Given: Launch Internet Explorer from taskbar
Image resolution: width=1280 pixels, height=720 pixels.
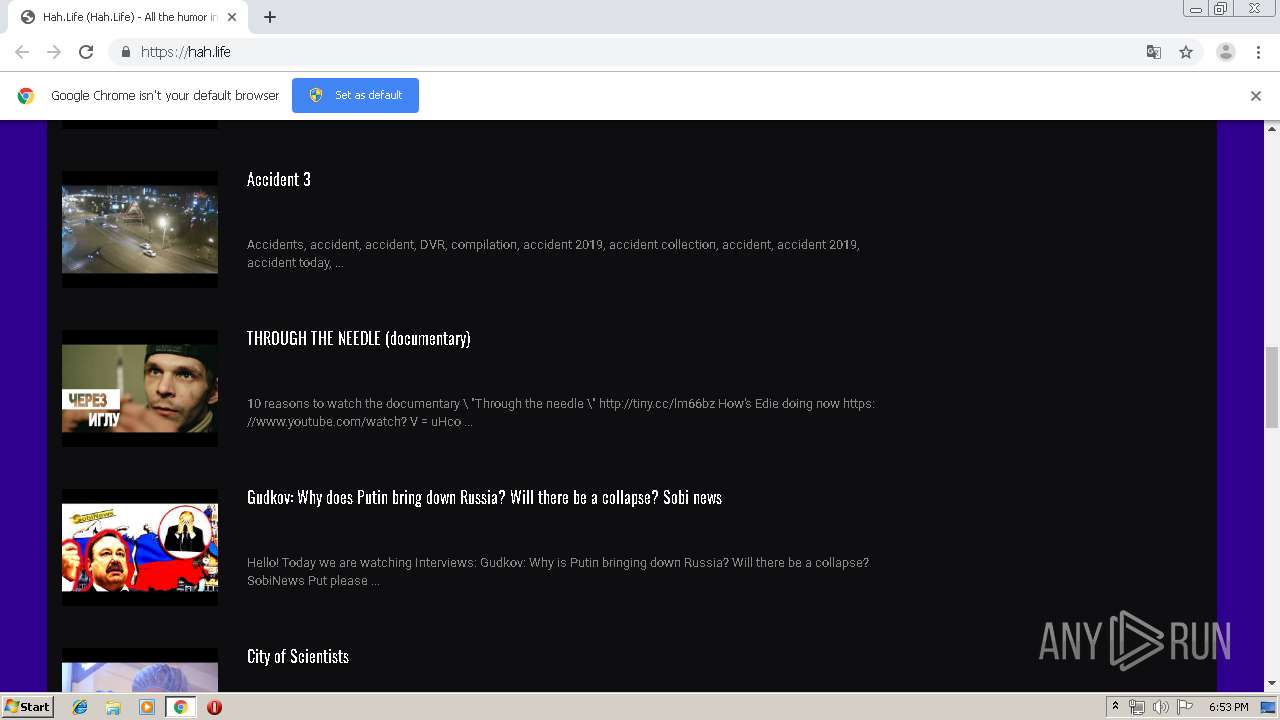Looking at the screenshot, I should [x=80, y=707].
